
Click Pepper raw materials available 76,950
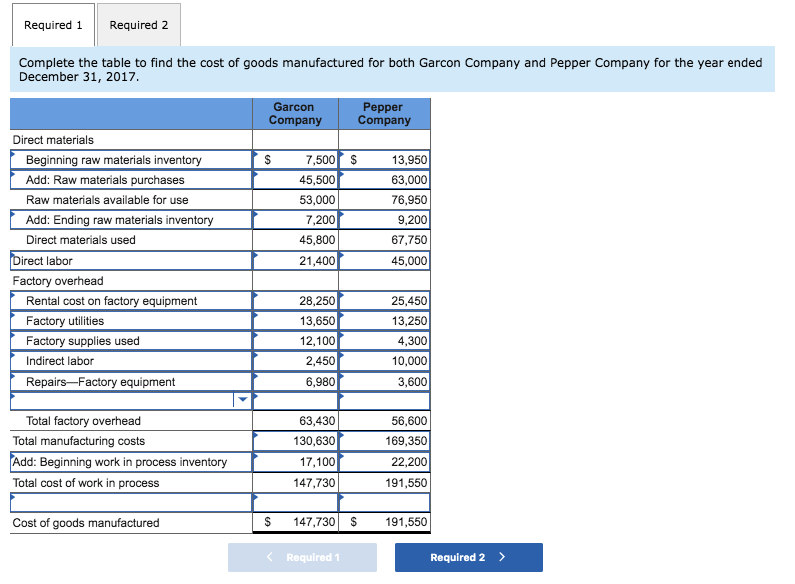coord(384,200)
